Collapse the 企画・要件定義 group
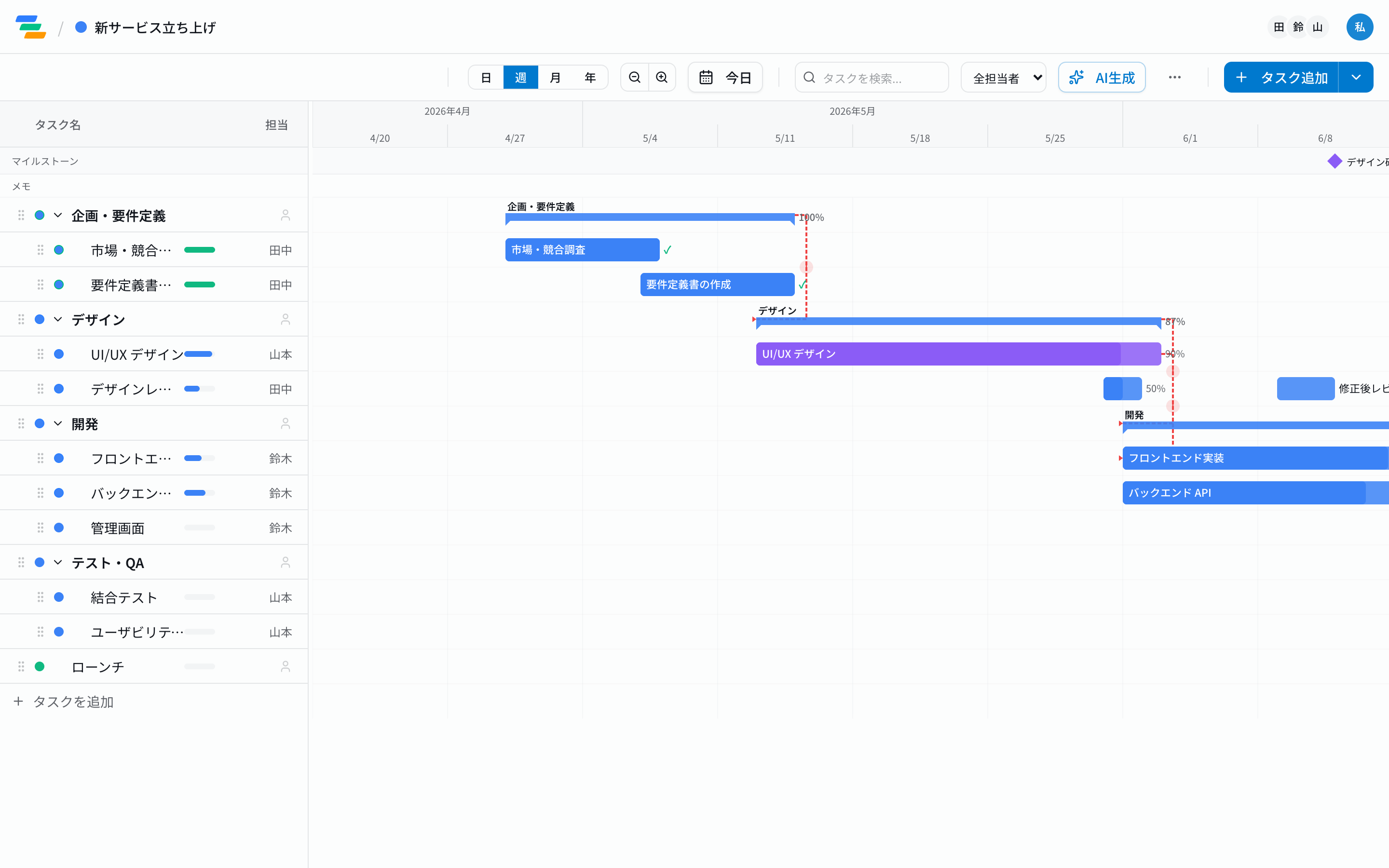This screenshot has height=868, width=1389. [58, 215]
